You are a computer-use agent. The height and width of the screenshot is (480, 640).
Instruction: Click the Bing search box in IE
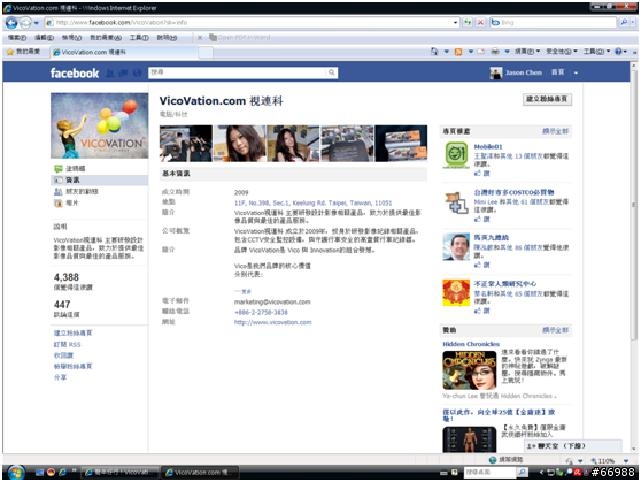pos(553,22)
